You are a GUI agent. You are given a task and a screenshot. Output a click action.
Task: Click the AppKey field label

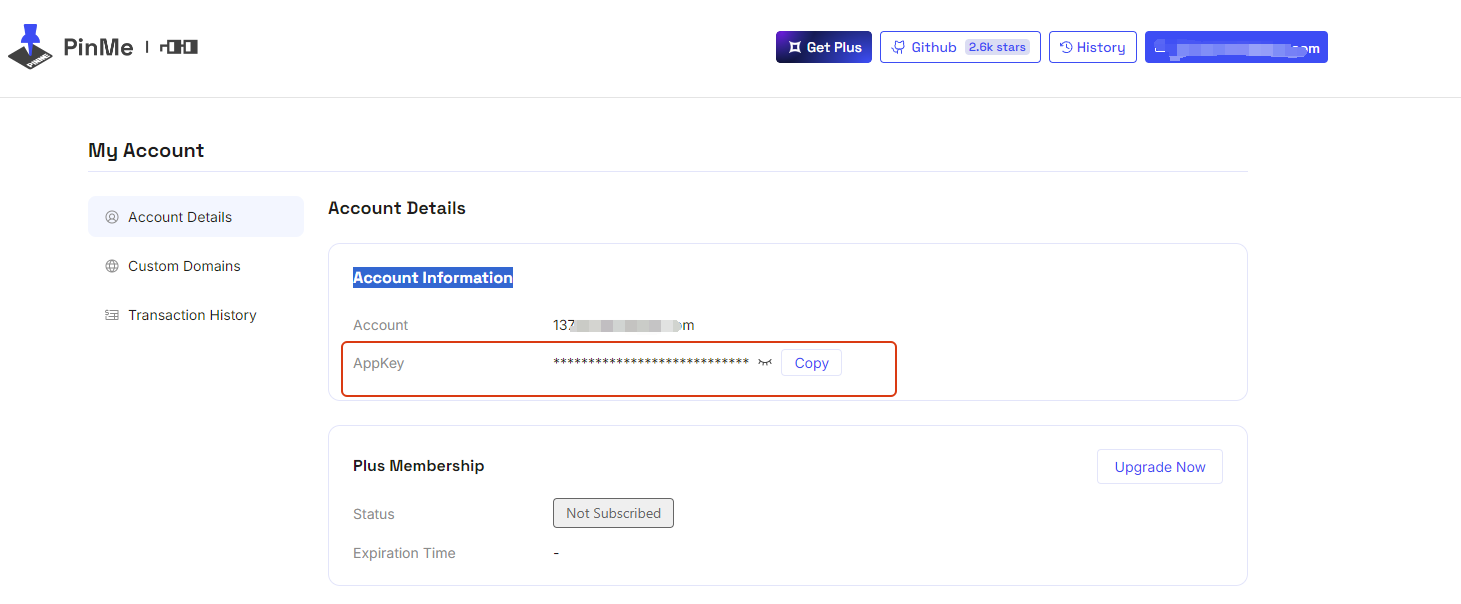coord(379,363)
